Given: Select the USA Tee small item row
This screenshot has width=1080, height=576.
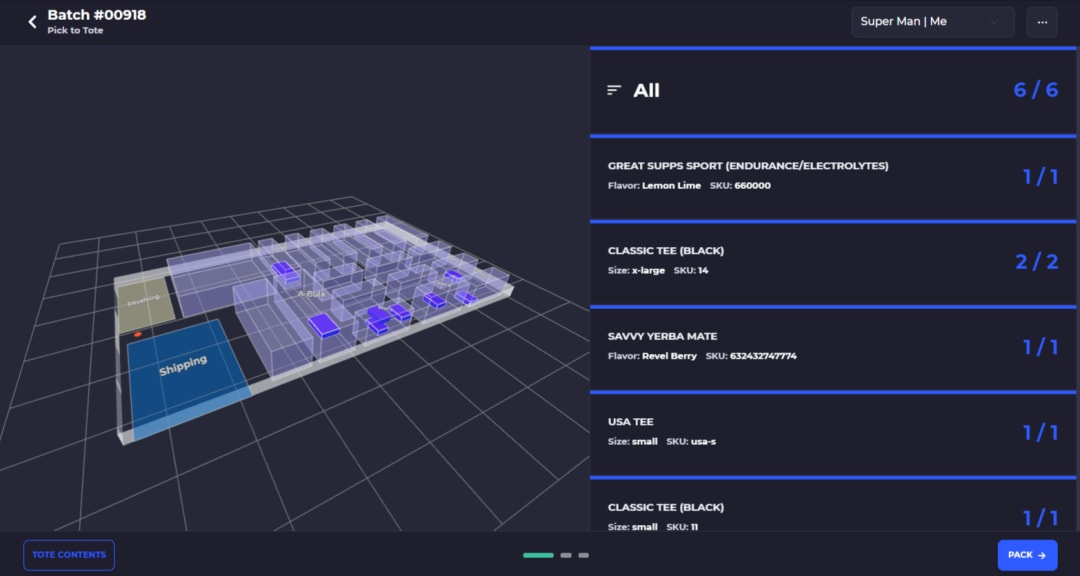Looking at the screenshot, I should (833, 433).
